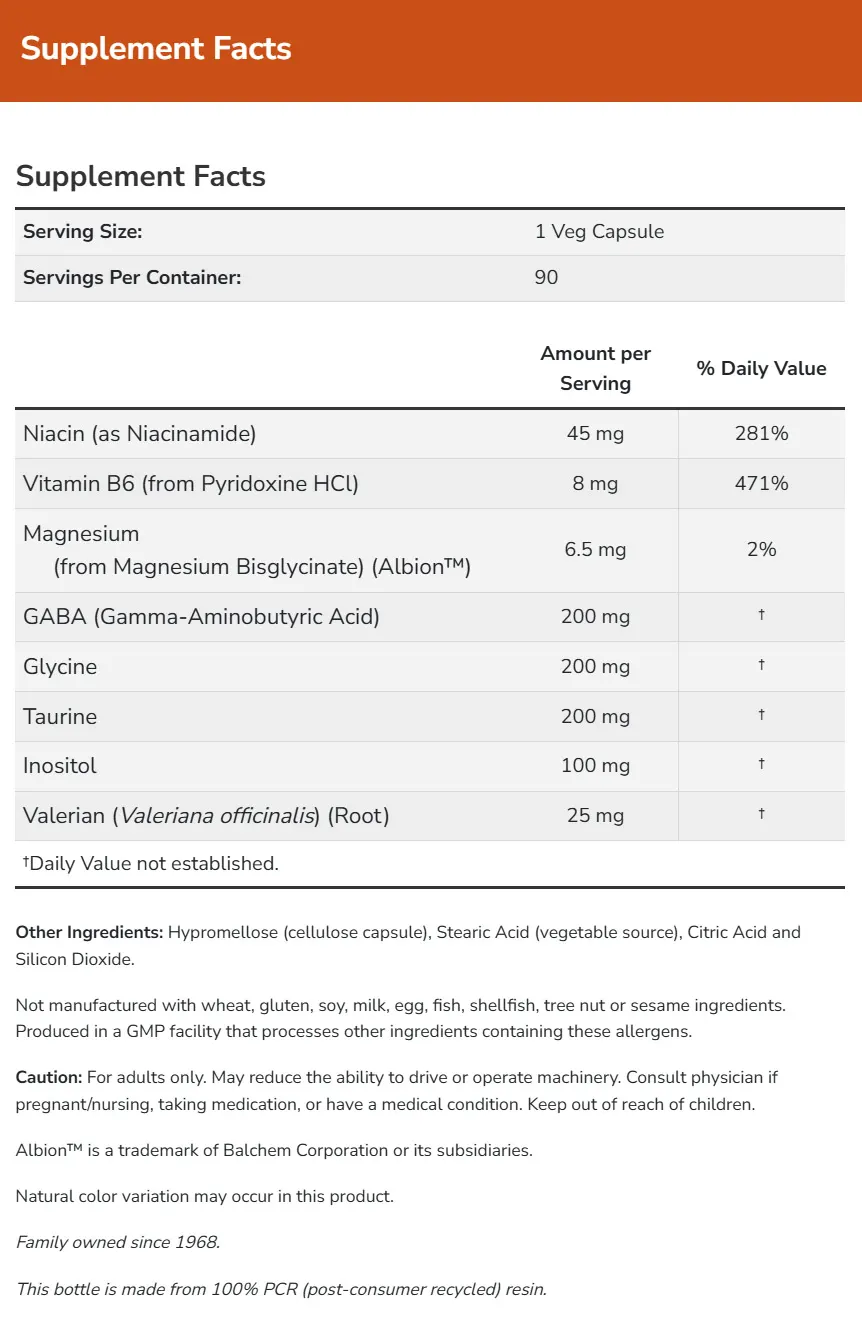The width and height of the screenshot is (862, 1321).
Task: Click the bold Other Ingredients label
Action: [x=89, y=932]
